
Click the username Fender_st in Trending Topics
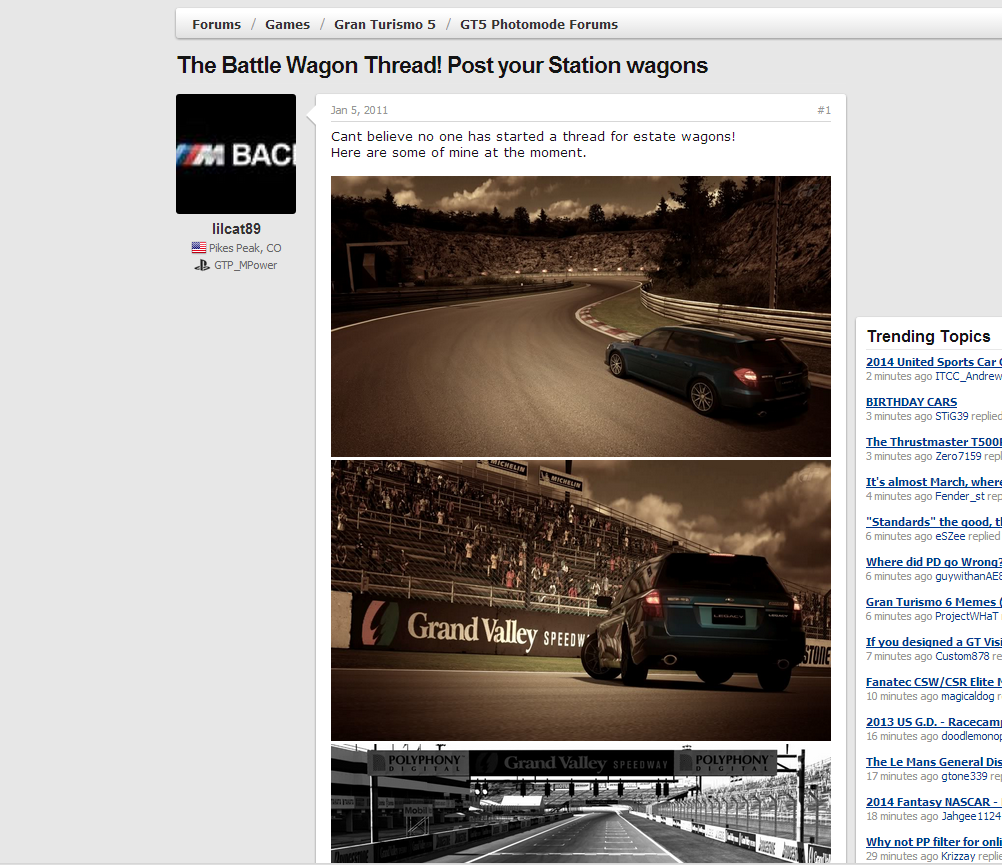tap(960, 496)
